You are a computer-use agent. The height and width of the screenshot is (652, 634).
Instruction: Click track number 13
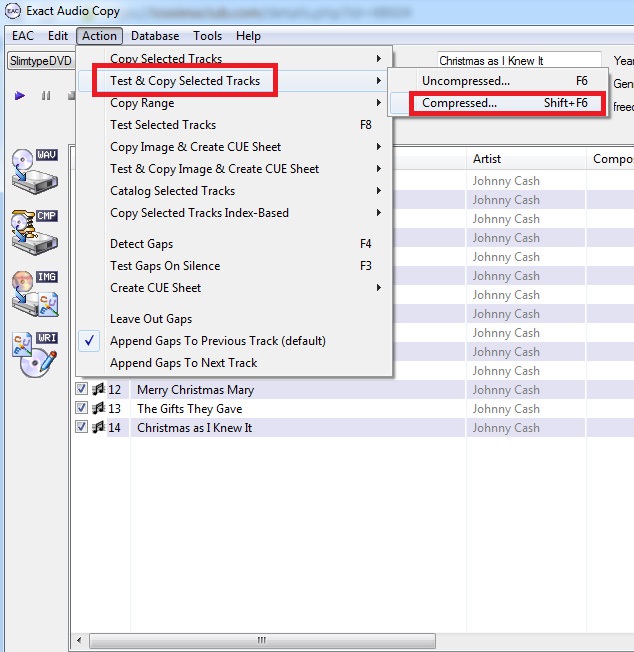point(114,409)
